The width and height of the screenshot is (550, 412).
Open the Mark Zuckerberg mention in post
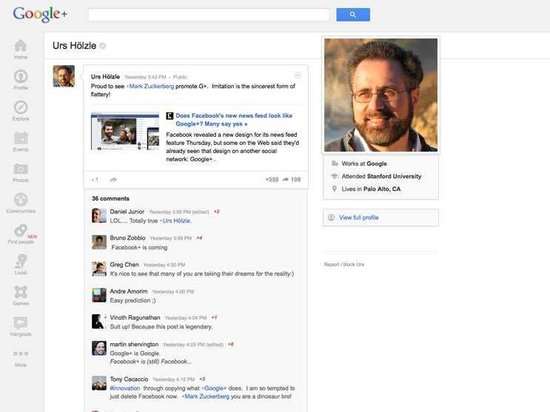coord(150,86)
